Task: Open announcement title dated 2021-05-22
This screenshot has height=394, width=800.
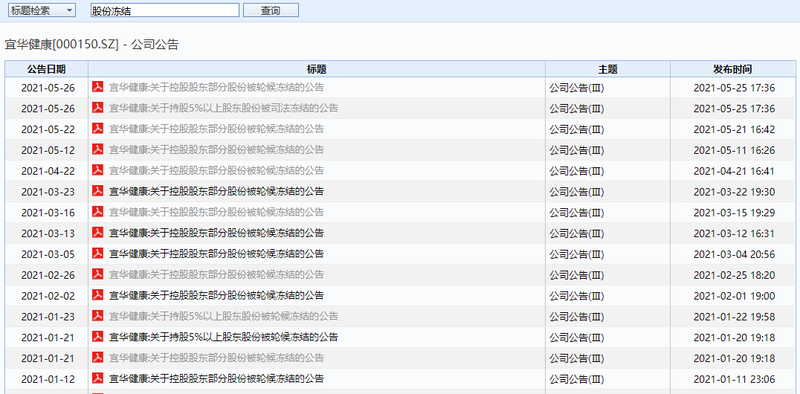Action: (216, 129)
